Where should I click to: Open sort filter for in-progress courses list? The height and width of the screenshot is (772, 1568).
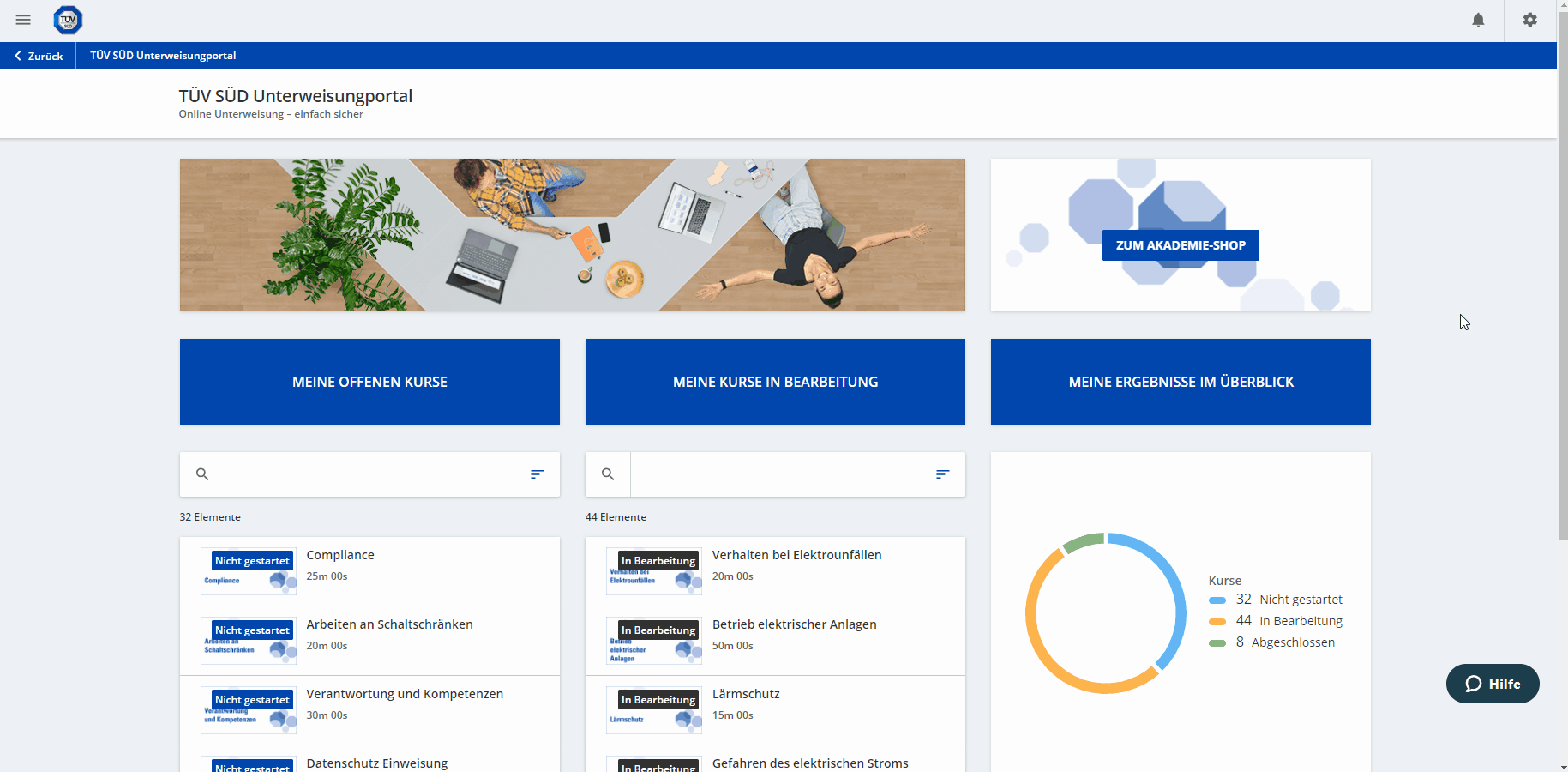[942, 474]
